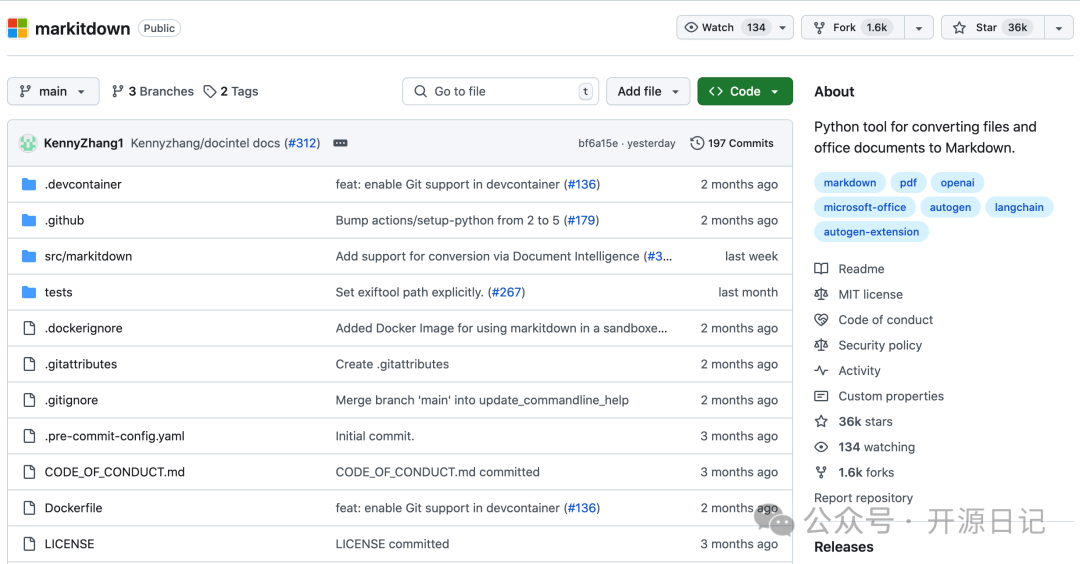Open the green Code dropdown

pyautogui.click(x=745, y=92)
